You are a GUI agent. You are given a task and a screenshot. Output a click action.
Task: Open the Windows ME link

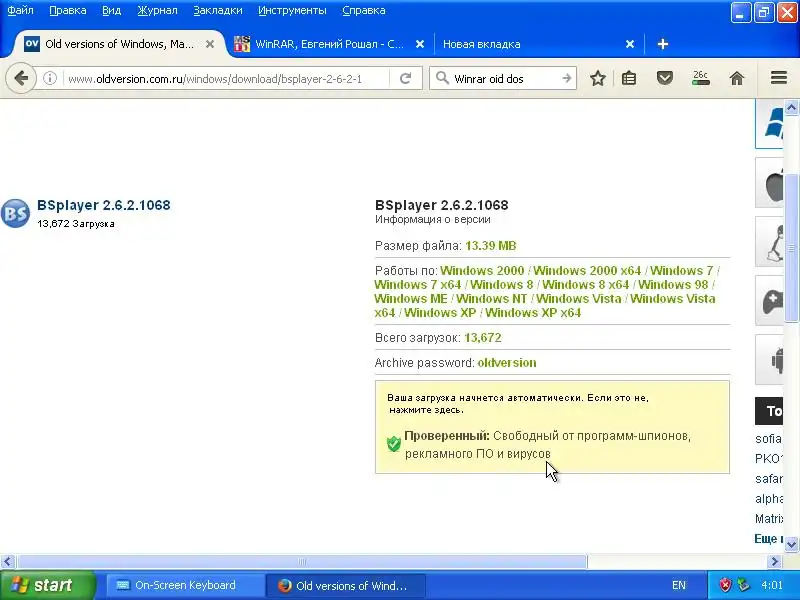[411, 298]
